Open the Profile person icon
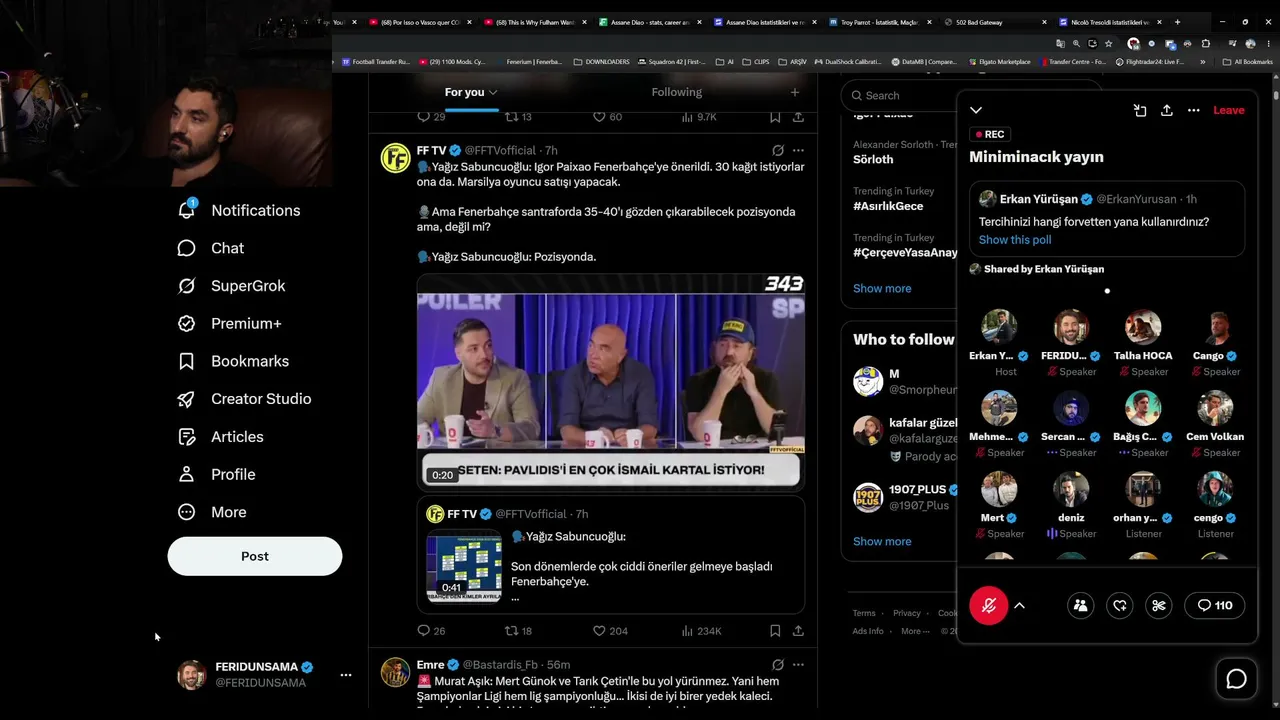 (x=186, y=474)
